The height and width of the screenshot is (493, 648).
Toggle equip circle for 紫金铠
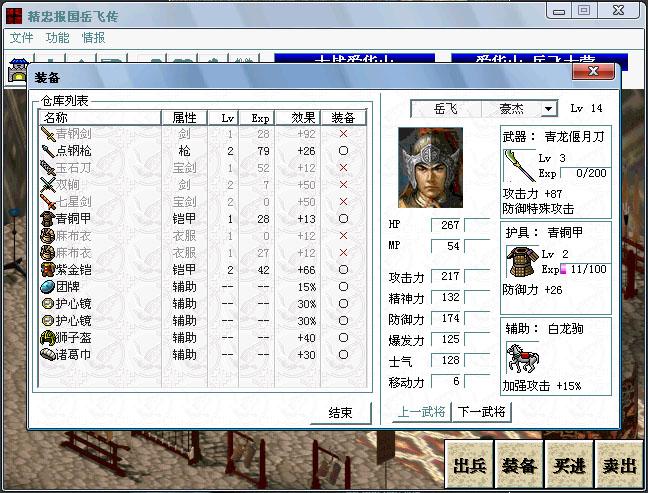(343, 270)
